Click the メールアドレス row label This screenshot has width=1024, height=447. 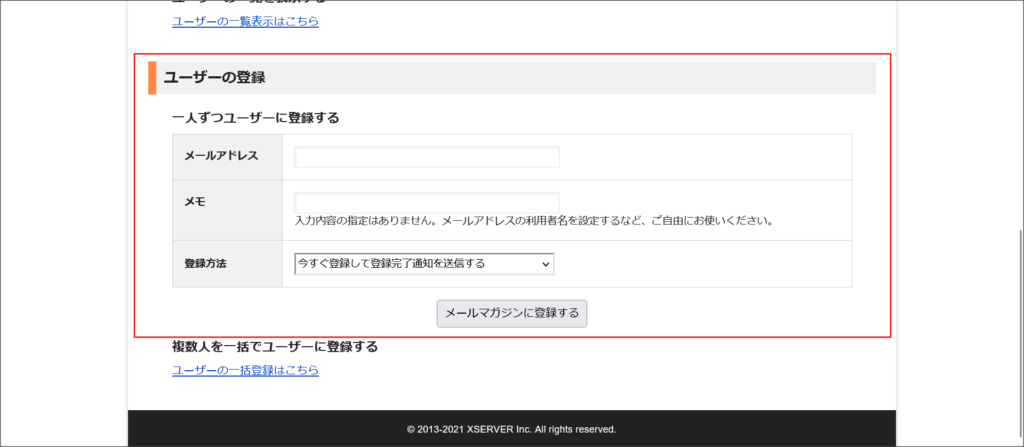(221, 156)
